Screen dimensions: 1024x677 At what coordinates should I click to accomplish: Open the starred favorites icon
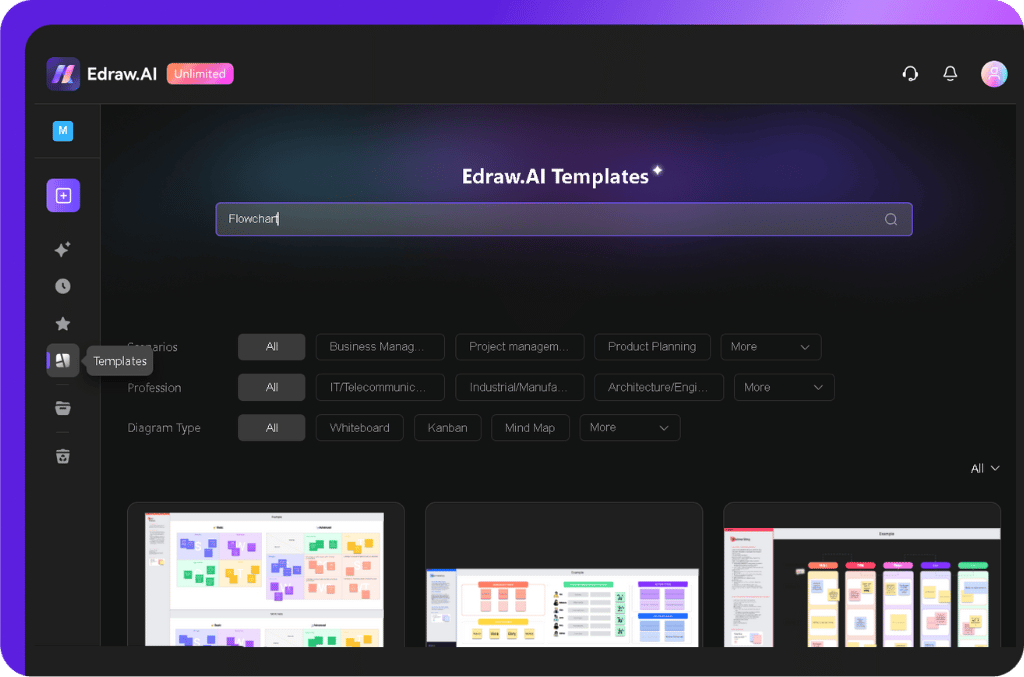tap(63, 324)
